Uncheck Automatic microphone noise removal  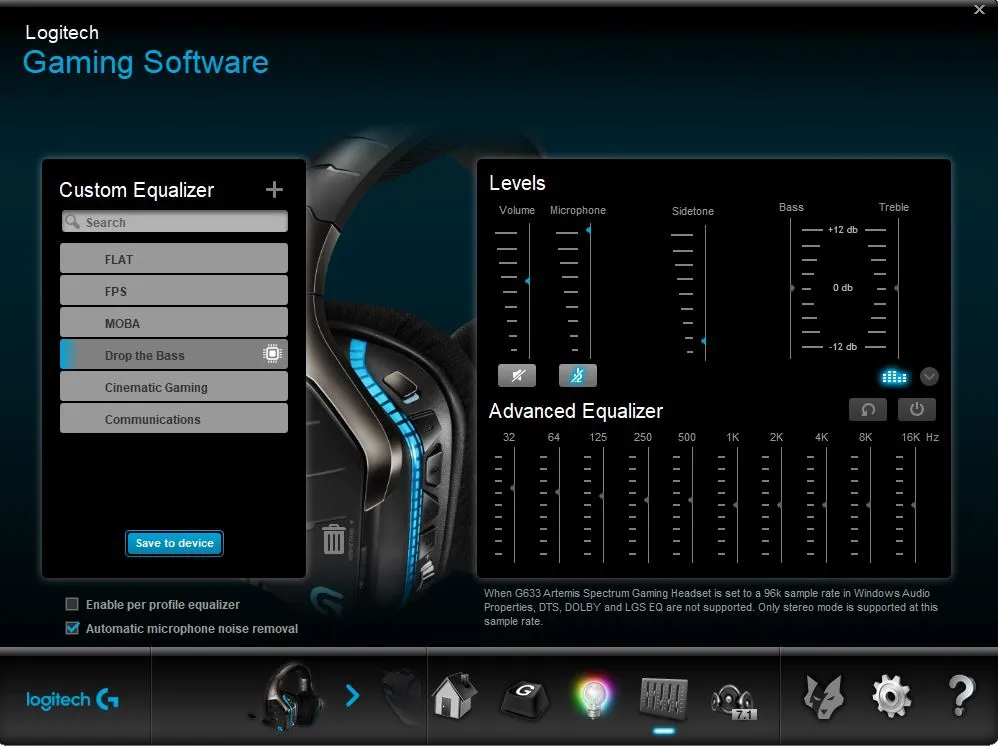click(x=72, y=628)
